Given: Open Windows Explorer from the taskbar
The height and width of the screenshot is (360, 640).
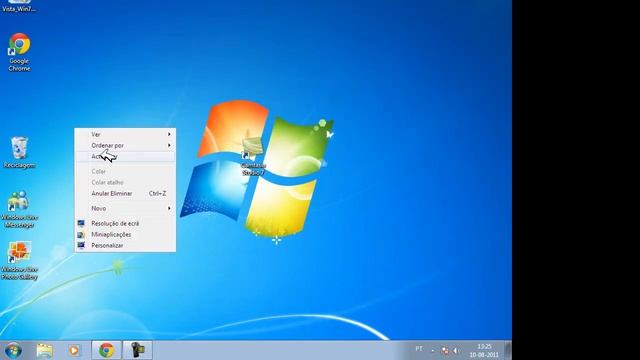Looking at the screenshot, I should pyautogui.click(x=44, y=350).
